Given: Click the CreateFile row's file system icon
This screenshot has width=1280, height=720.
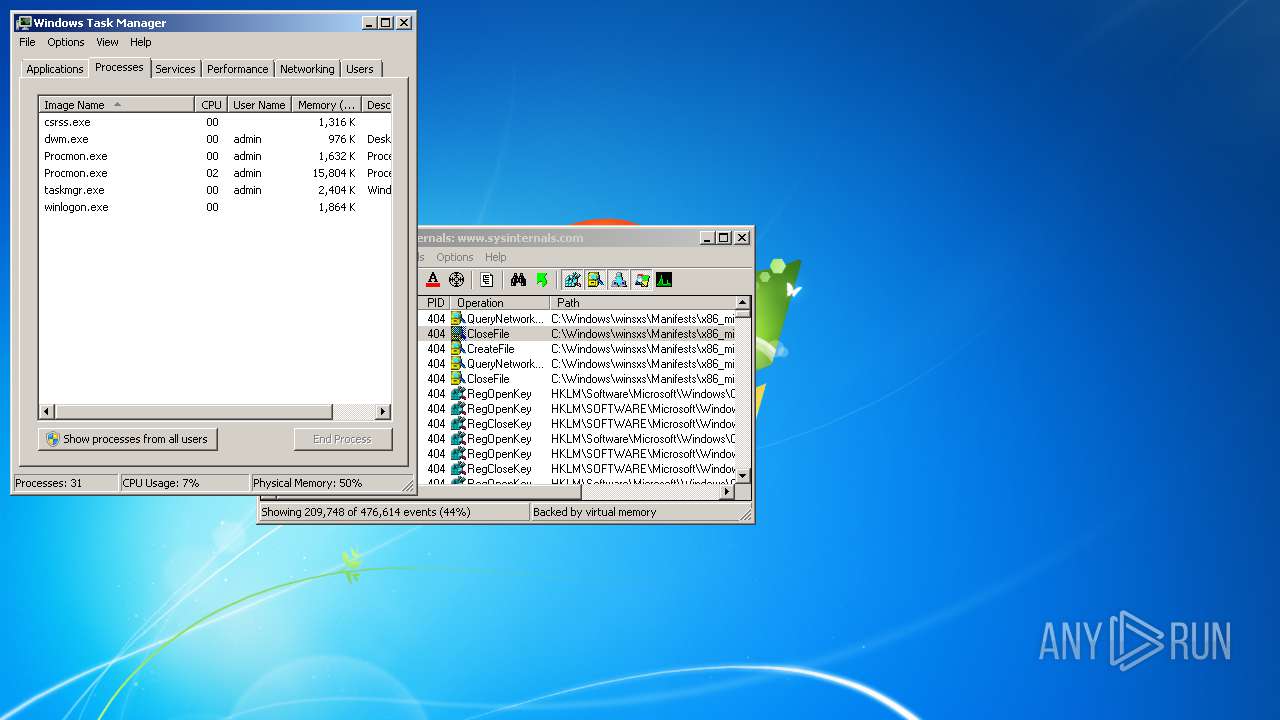Looking at the screenshot, I should pyautogui.click(x=458, y=349).
